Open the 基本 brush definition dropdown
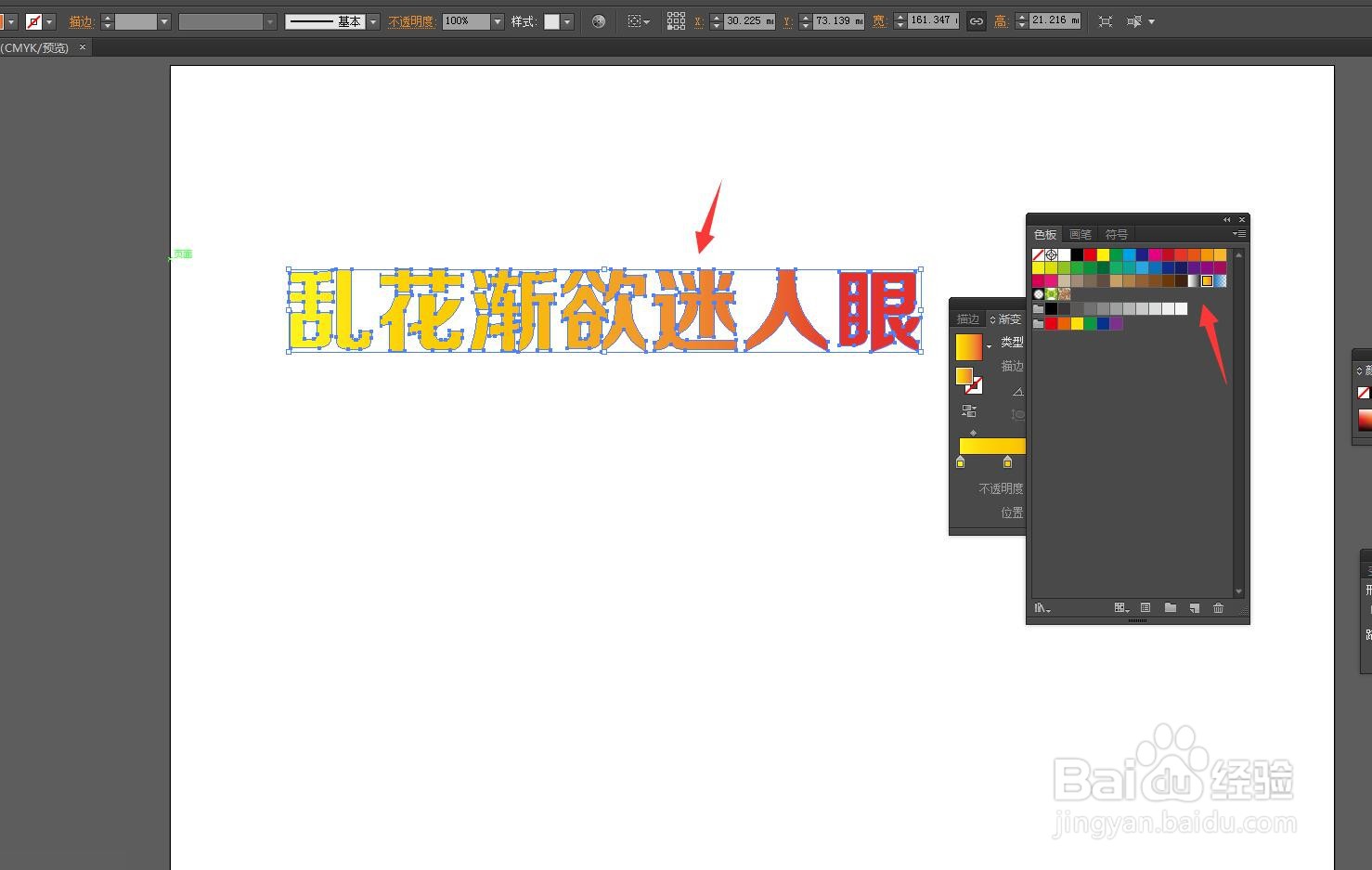 click(373, 21)
